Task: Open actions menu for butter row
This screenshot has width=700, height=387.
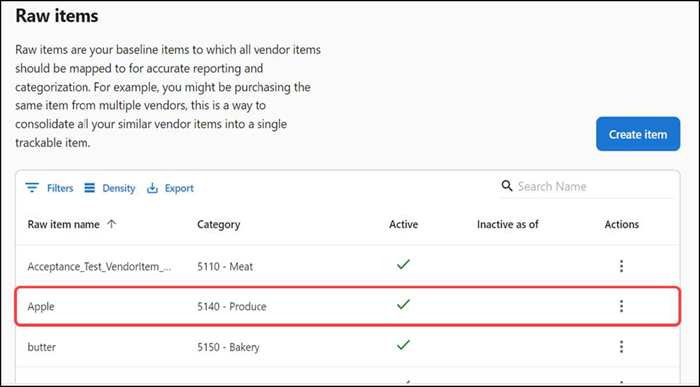Action: pyautogui.click(x=621, y=347)
